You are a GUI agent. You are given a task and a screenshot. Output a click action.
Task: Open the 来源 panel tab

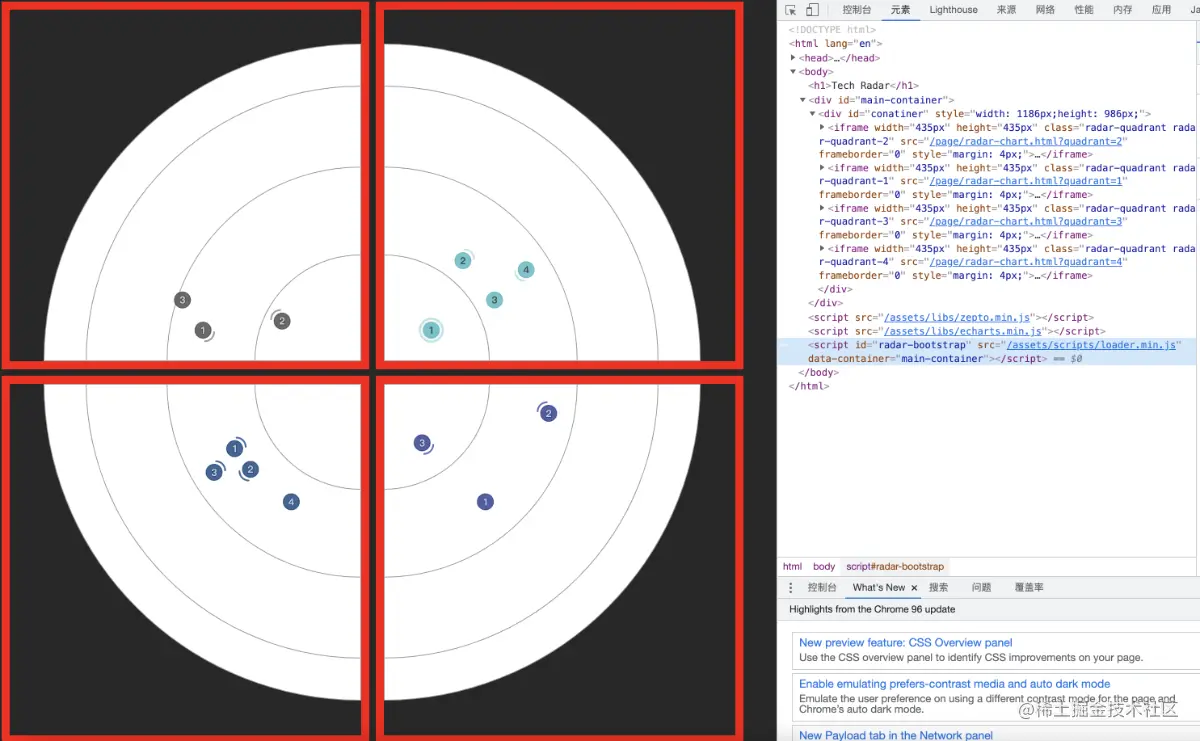pos(1006,10)
